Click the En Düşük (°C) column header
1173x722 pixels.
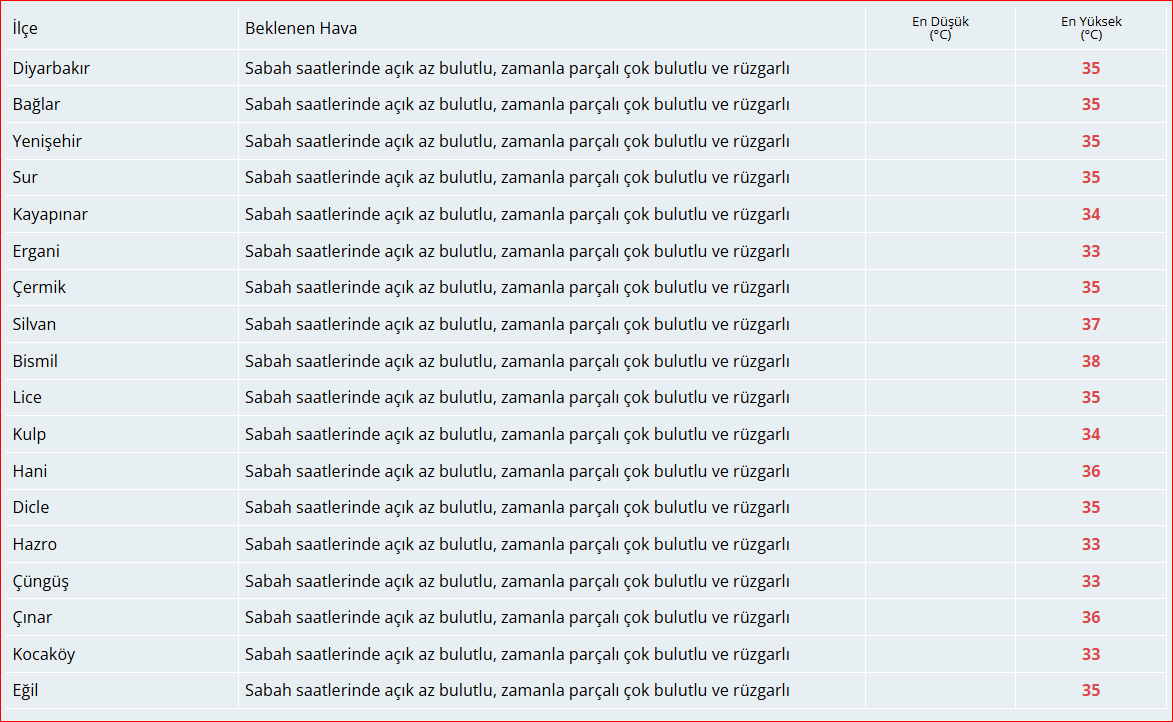coord(940,28)
